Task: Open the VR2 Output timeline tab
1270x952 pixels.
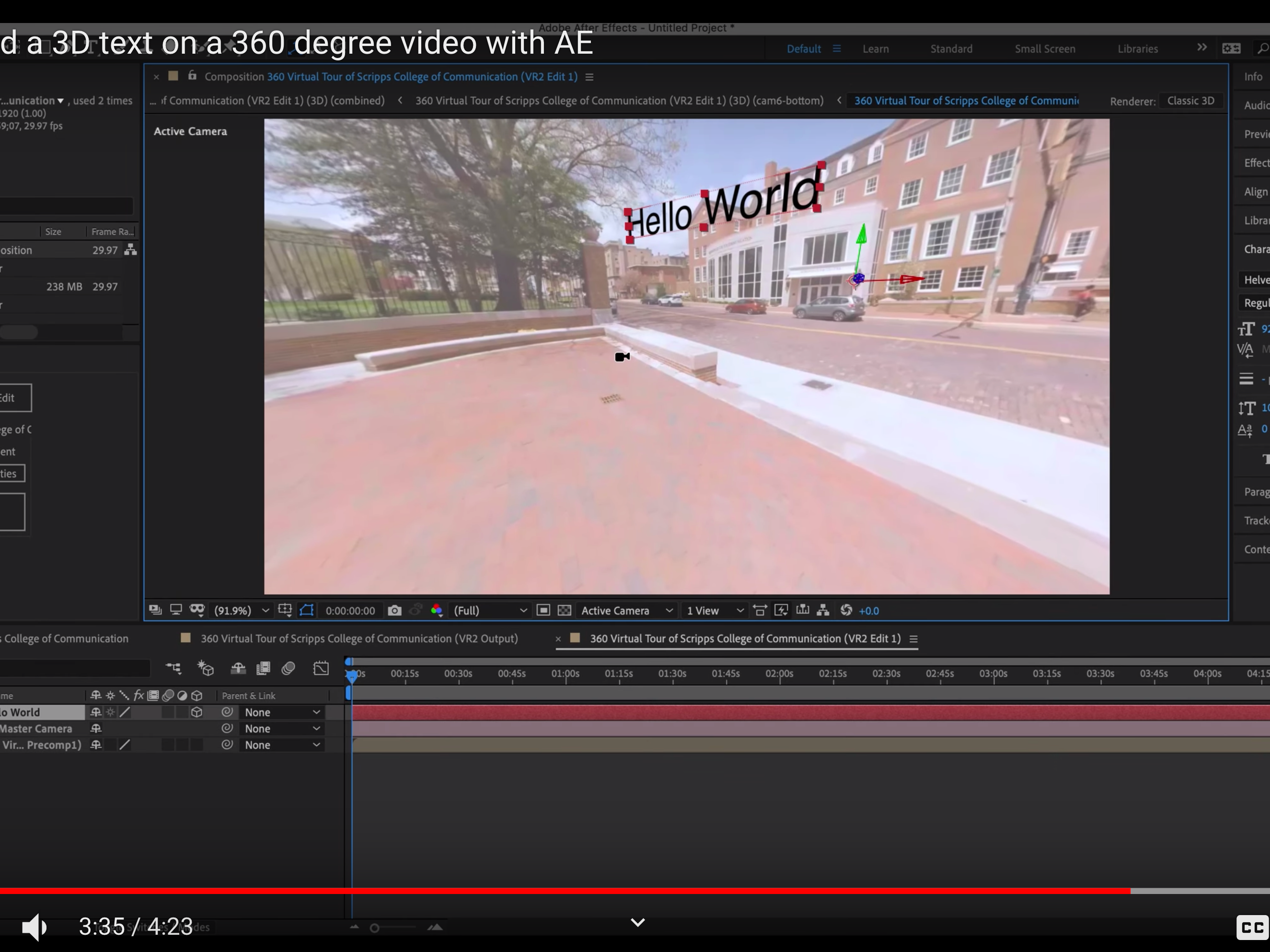Action: pos(359,639)
